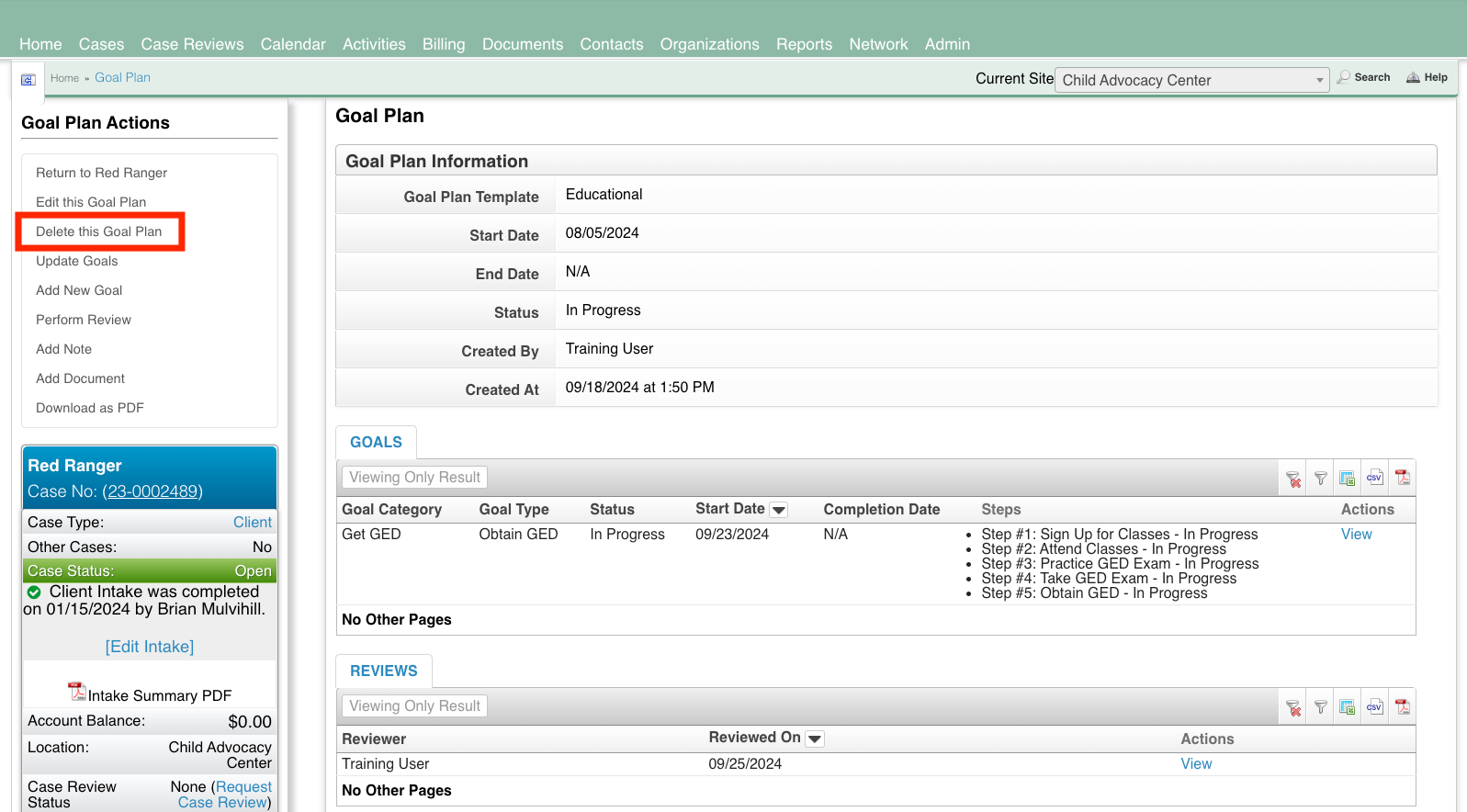Click Viewing Only Result in Reviews table
This screenshot has width=1467, height=812.
pyautogui.click(x=414, y=706)
